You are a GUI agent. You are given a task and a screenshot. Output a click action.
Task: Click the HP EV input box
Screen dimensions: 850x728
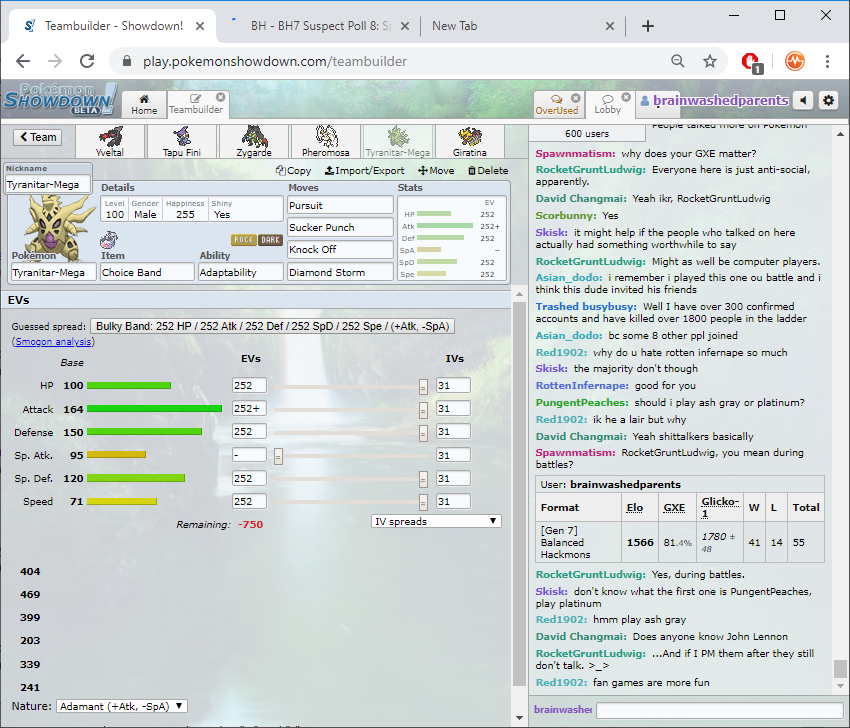(x=249, y=385)
